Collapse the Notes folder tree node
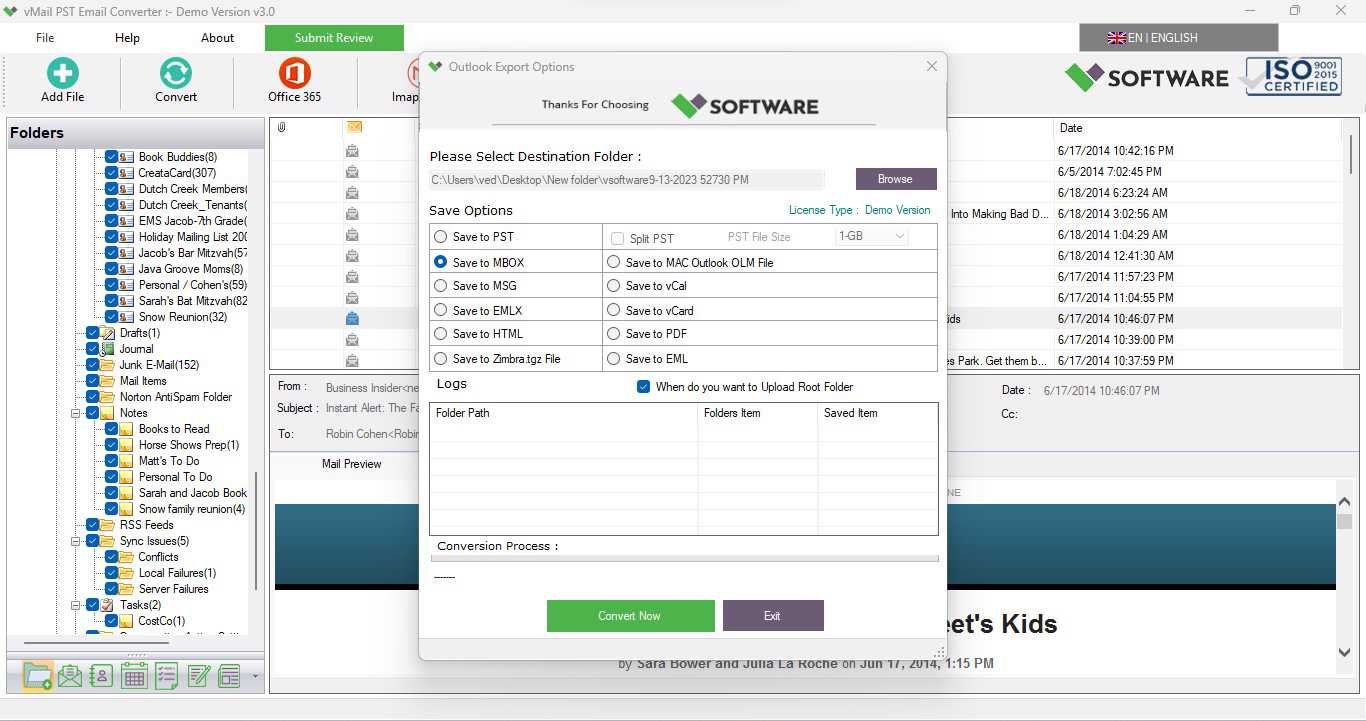This screenshot has width=1366, height=721. point(76,413)
